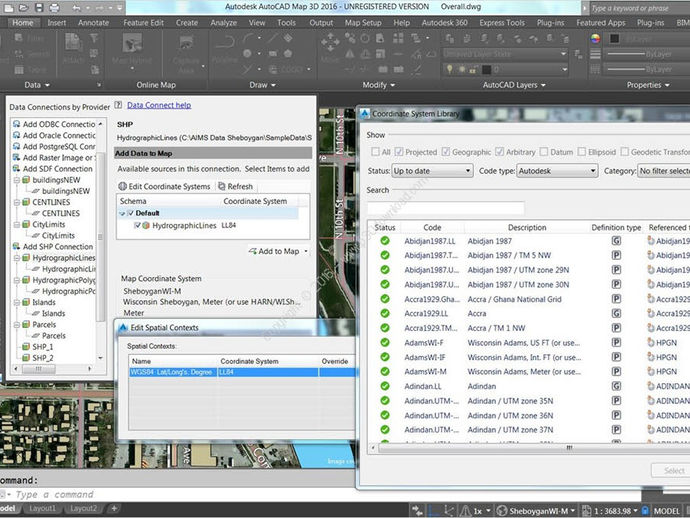The width and height of the screenshot is (690, 518).
Task: Open the Annotate ribbon tab
Action: click(x=93, y=22)
